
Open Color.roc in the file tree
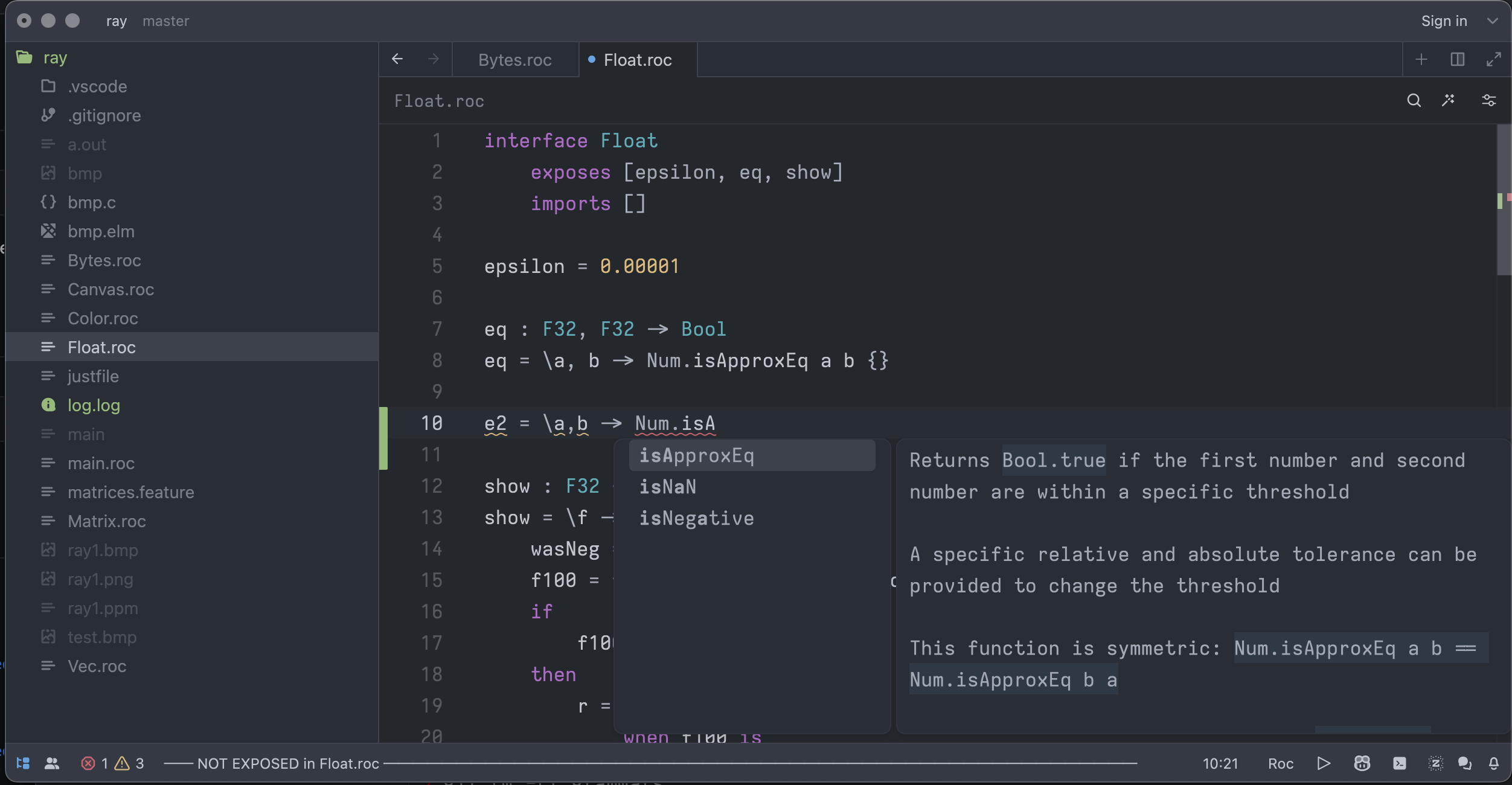coord(192,318)
